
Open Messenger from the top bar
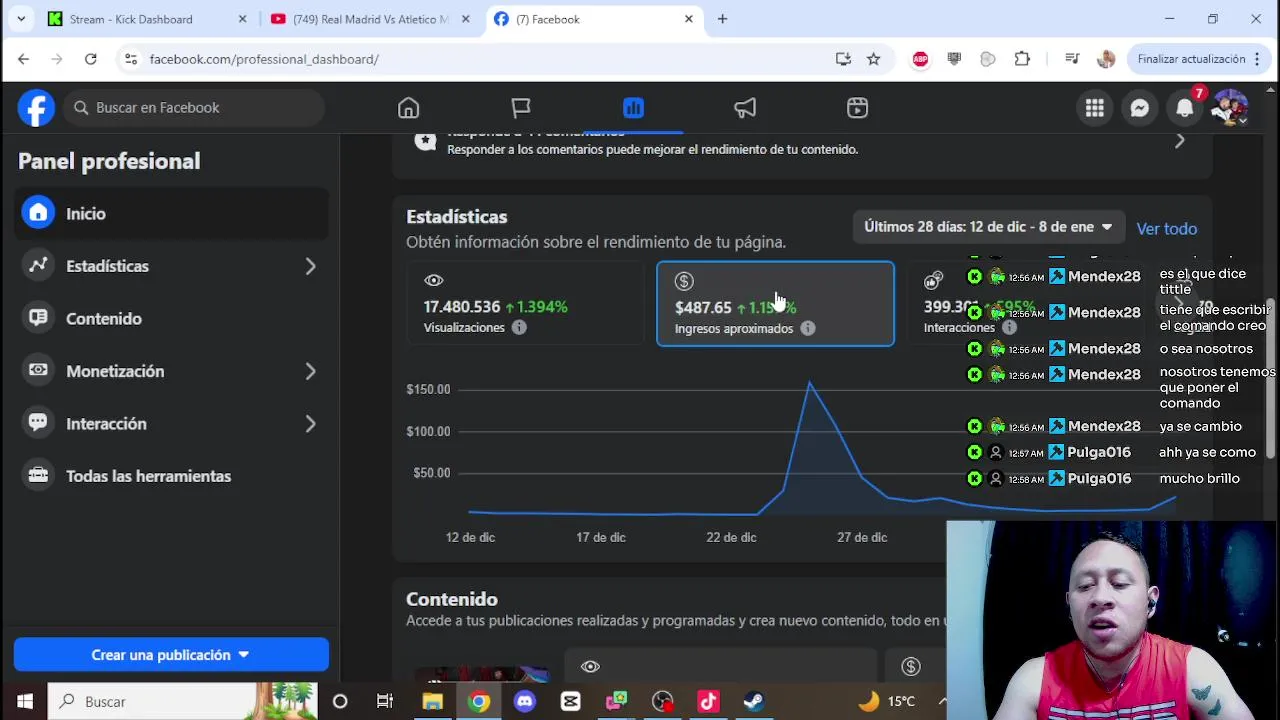coord(1140,108)
